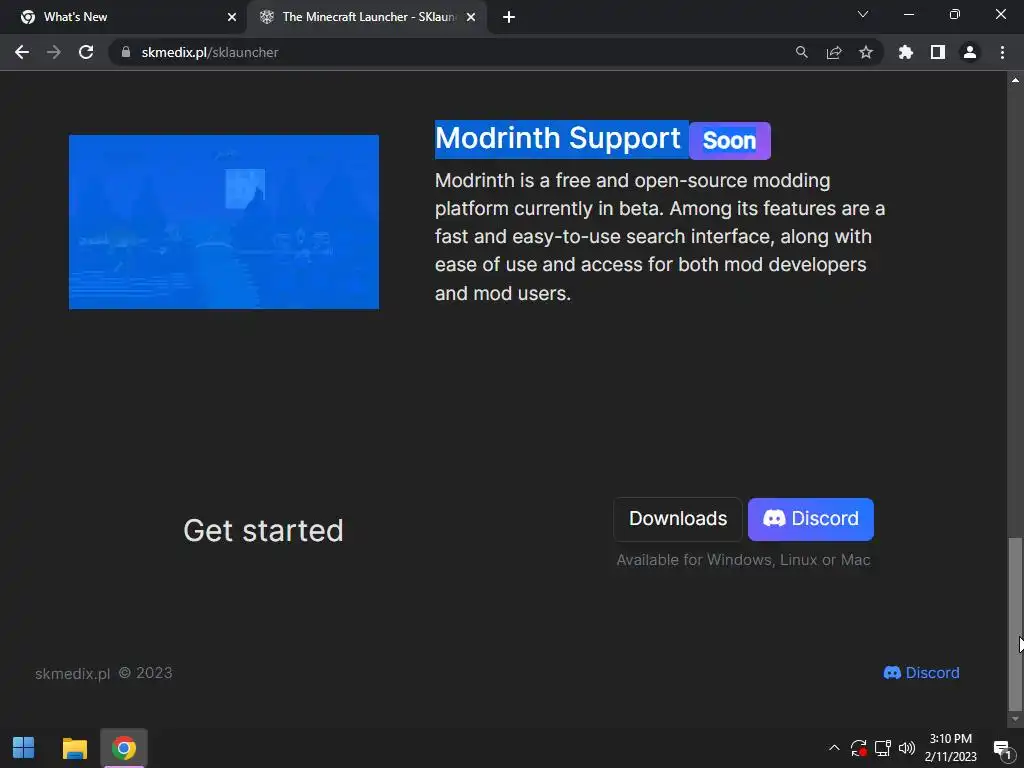Click the Downloads button

point(678,519)
